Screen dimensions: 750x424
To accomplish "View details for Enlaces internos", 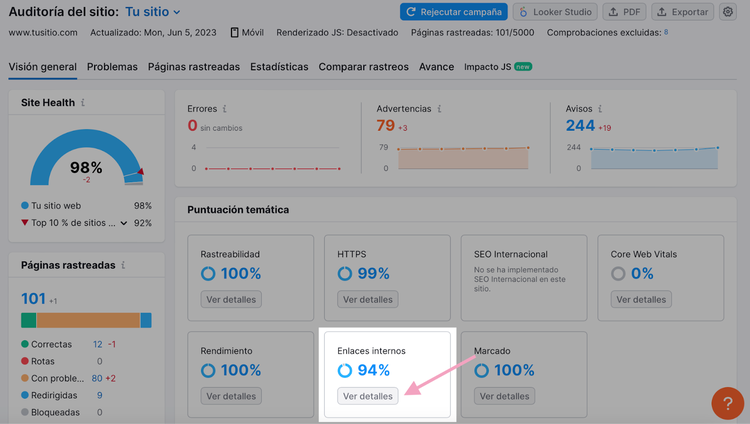I will click(x=368, y=396).
